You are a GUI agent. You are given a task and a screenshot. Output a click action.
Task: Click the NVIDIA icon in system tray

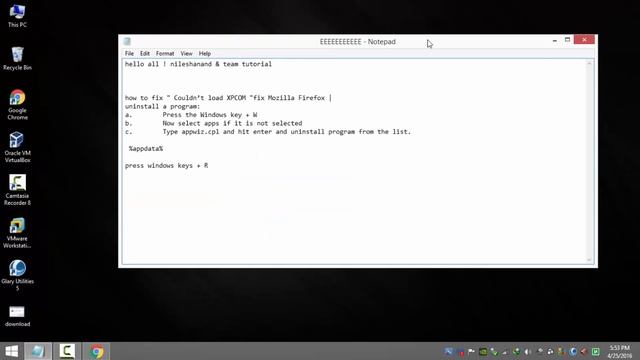[x=483, y=352]
